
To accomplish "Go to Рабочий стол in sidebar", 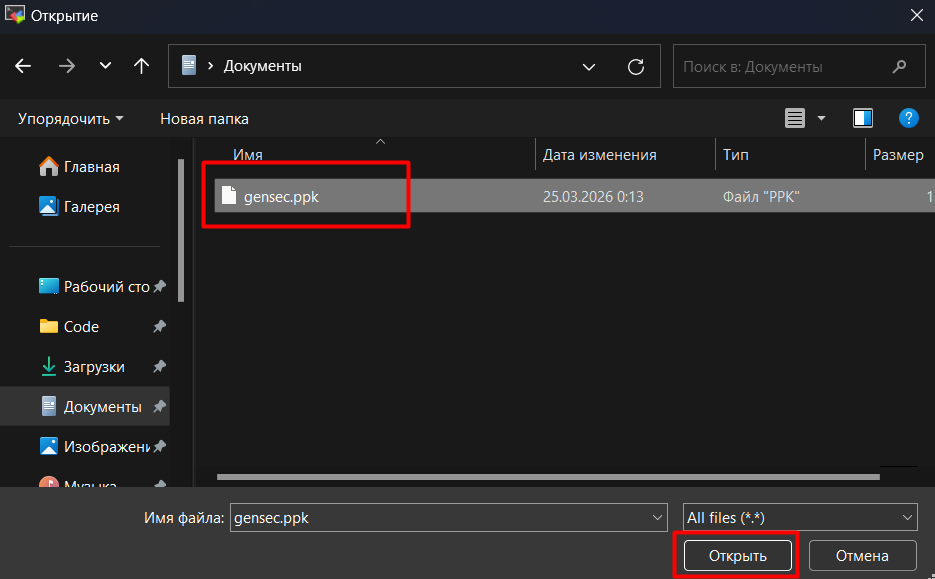I will pos(94,286).
